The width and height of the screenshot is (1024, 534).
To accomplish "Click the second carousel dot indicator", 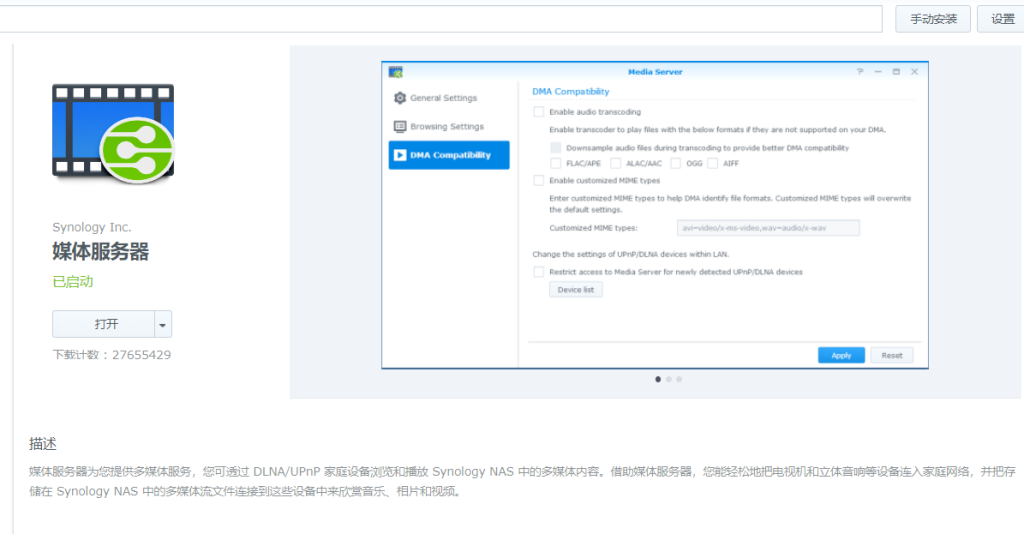I will 669,379.
